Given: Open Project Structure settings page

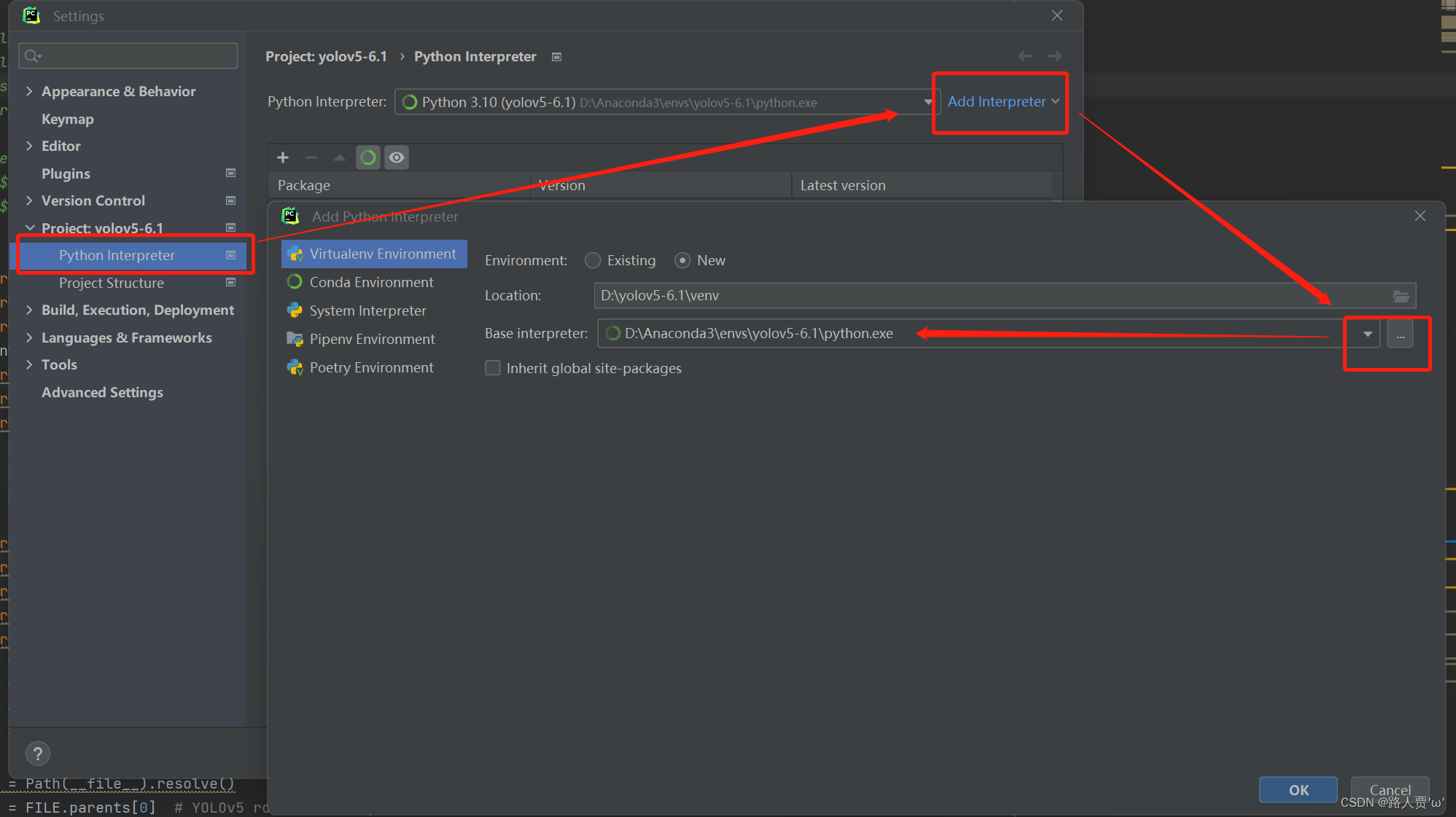Looking at the screenshot, I should point(112,283).
